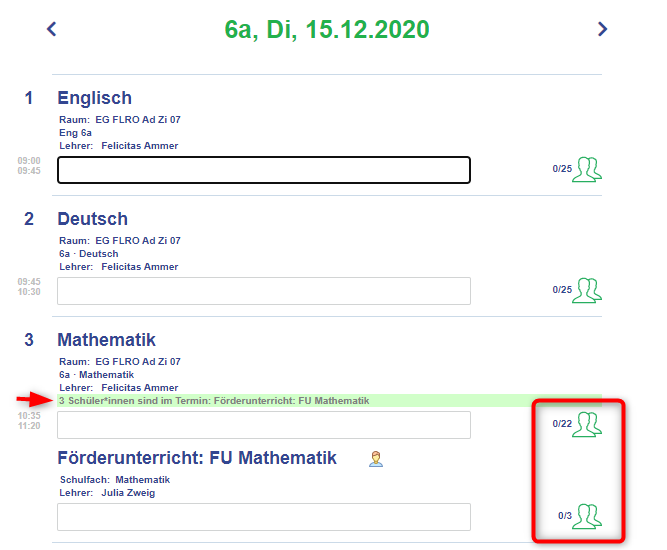Click the person icon beside Förderunterricht title

tap(376, 459)
